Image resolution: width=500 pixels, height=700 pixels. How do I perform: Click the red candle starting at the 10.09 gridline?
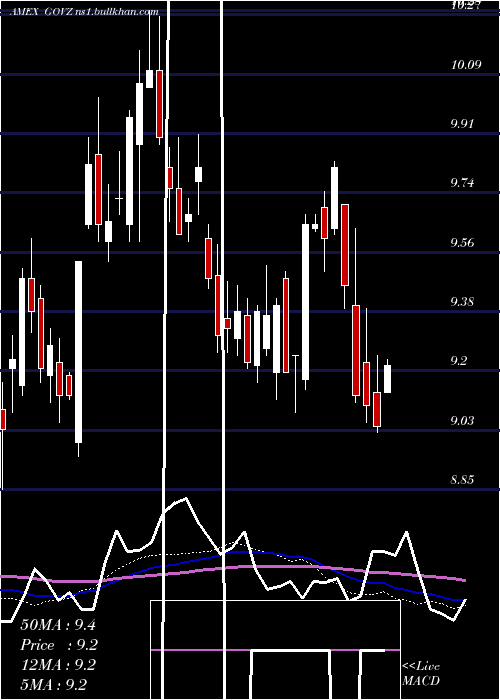159,104
